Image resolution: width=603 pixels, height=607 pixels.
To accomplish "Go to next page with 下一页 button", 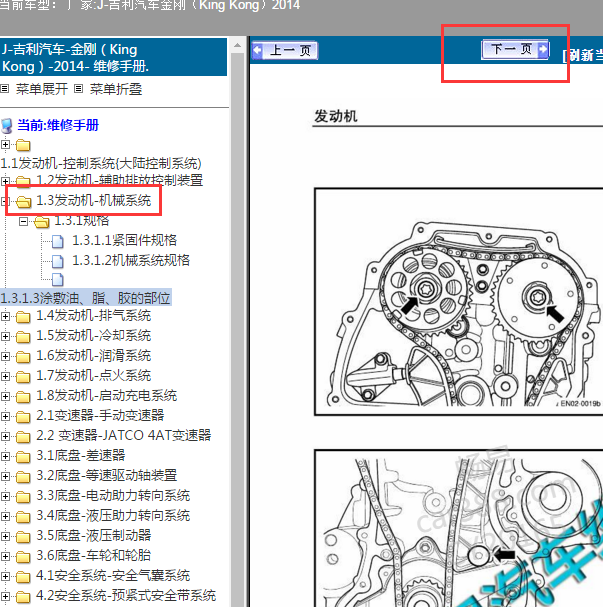I will pyautogui.click(x=515, y=50).
